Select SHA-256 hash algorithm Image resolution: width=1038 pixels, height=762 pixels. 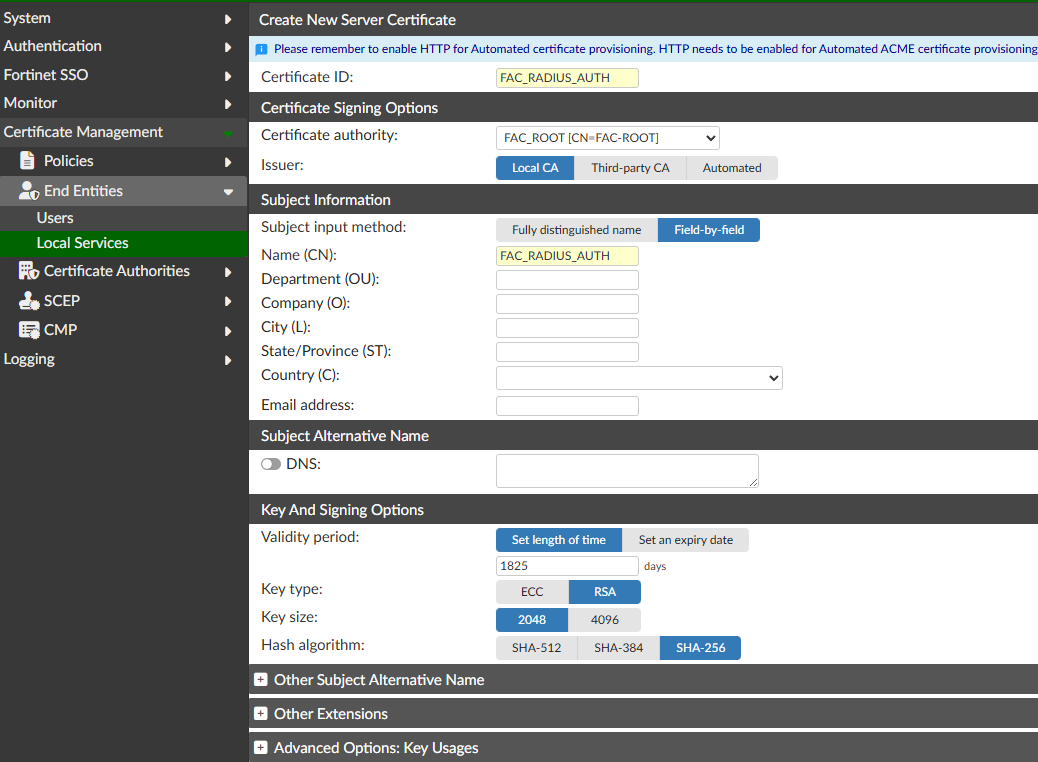coord(700,647)
